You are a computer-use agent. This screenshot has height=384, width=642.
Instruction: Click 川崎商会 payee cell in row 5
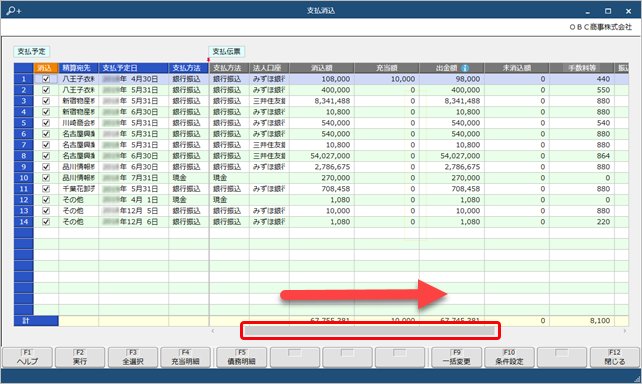(78, 123)
